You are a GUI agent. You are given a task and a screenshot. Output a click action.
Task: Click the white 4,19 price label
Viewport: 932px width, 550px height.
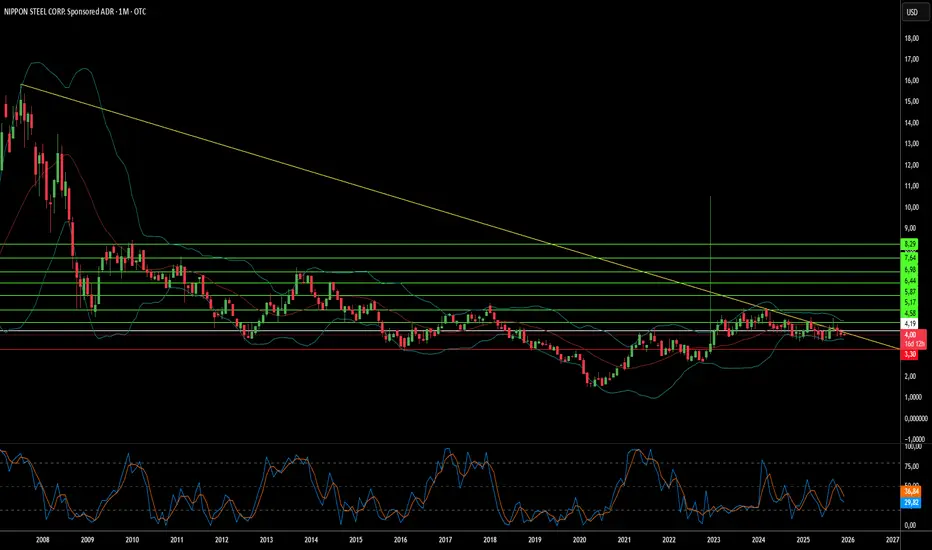909,323
